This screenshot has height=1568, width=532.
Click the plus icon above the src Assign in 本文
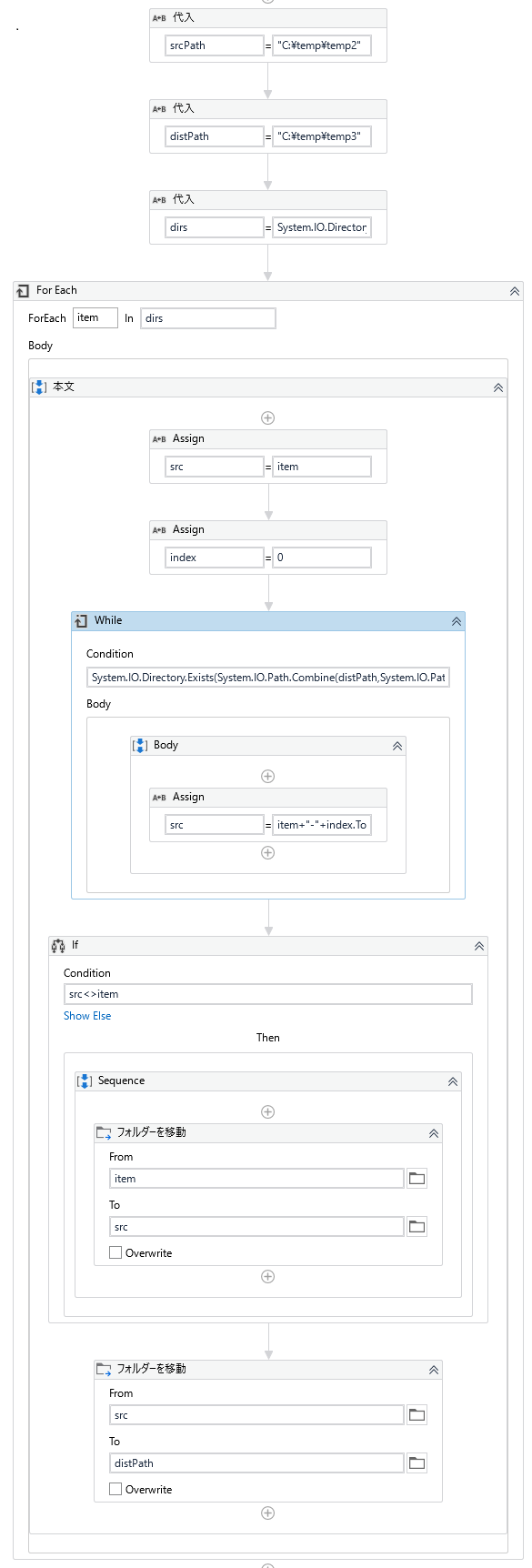(267, 418)
